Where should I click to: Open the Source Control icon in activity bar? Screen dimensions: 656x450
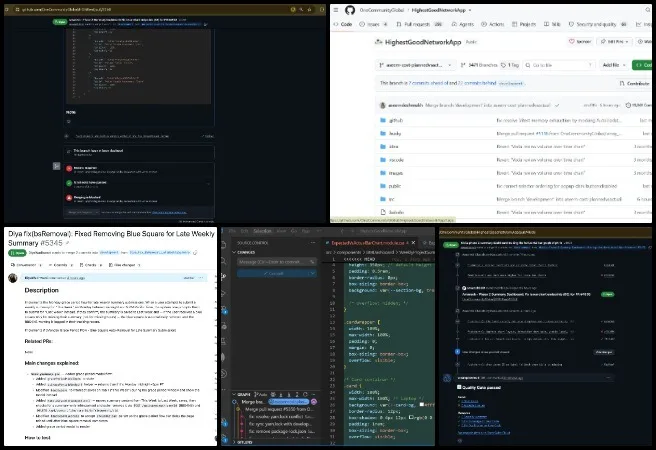224,276
